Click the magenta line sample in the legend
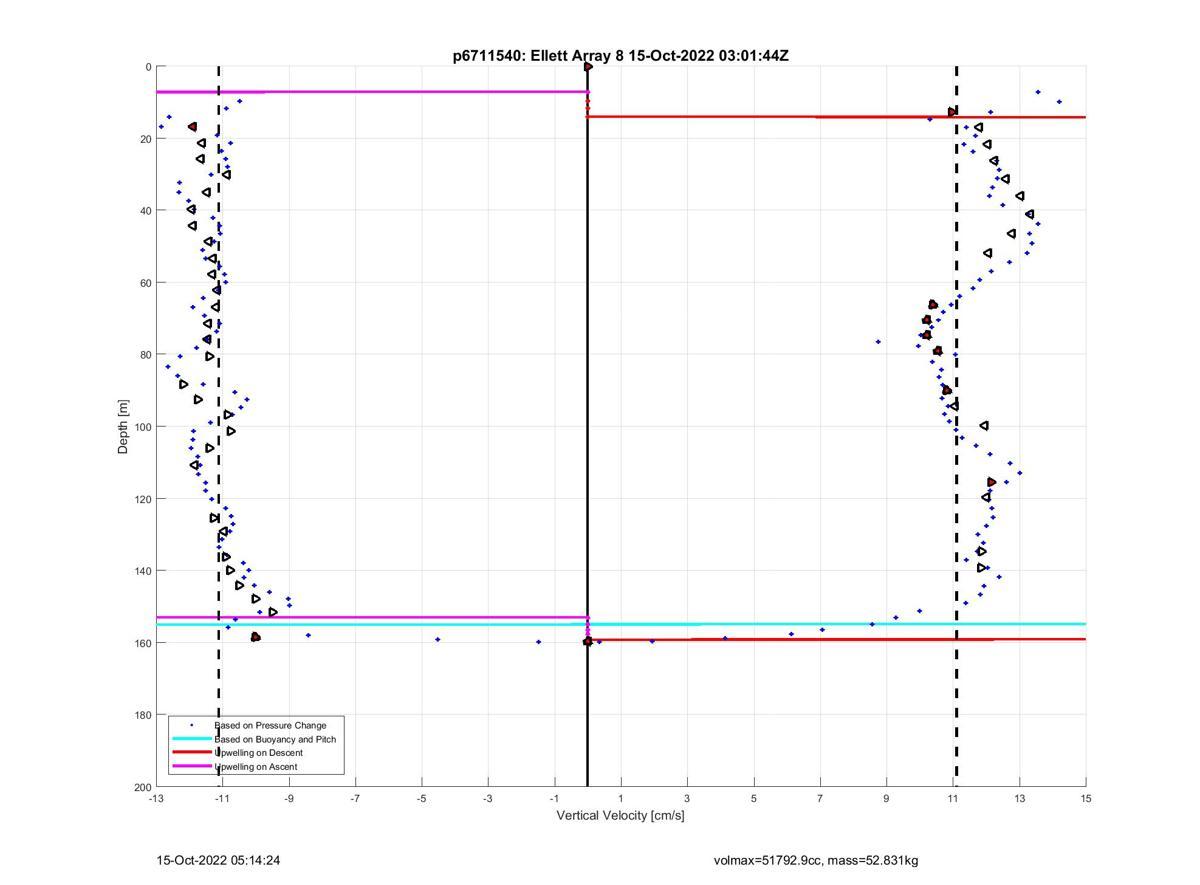 tap(191, 767)
